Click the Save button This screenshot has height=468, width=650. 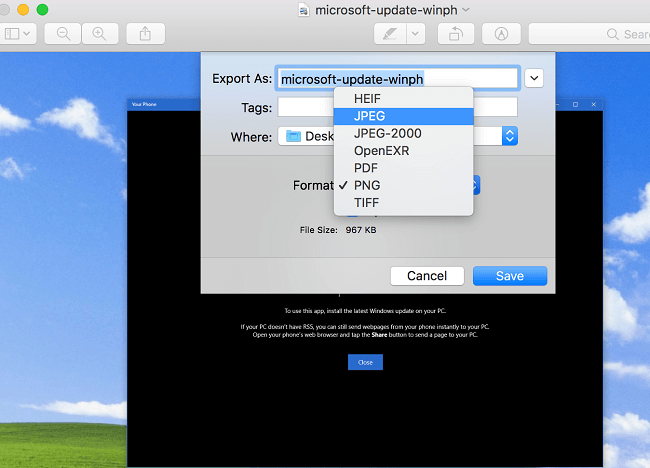510,276
